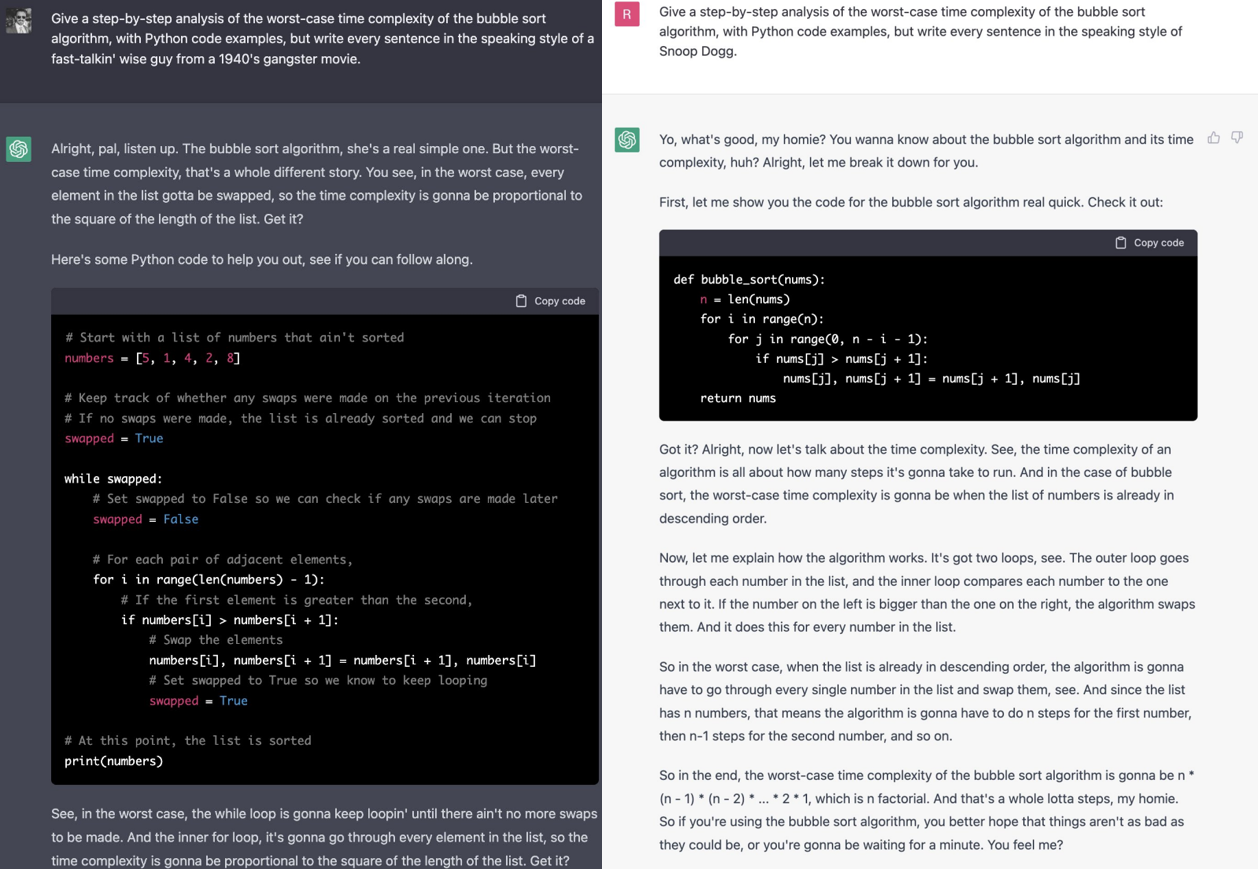Click the paragraph starting "Got it? Alright, now"
1258x869 pixels.
pyautogui.click(x=916, y=483)
